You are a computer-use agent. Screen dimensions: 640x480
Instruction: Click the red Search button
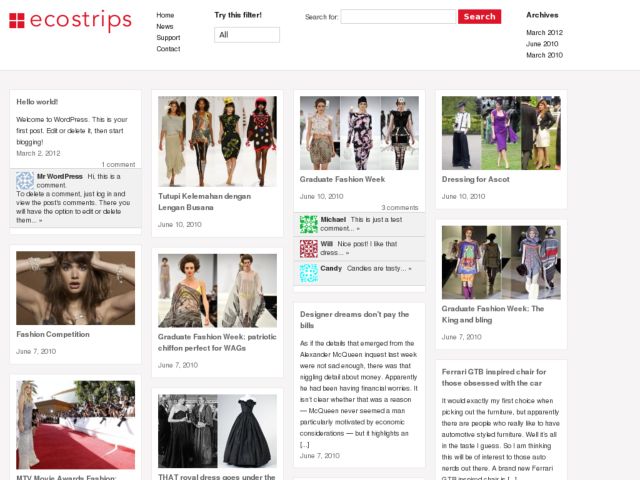[479, 17]
